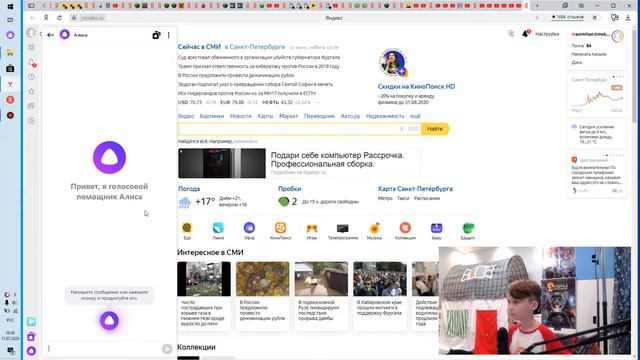Open the Картинки service link
This screenshot has width=640, height=360.
coord(212,116)
